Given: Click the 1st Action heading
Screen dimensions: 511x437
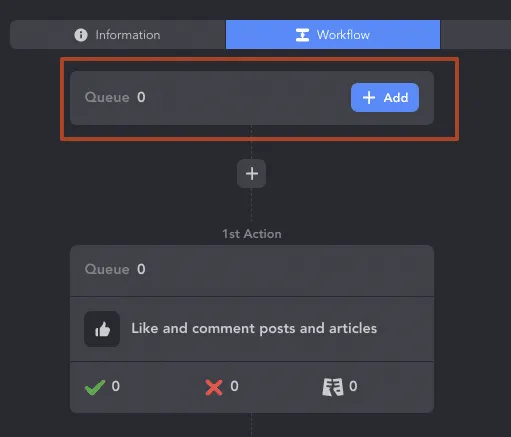Looking at the screenshot, I should click(252, 234).
